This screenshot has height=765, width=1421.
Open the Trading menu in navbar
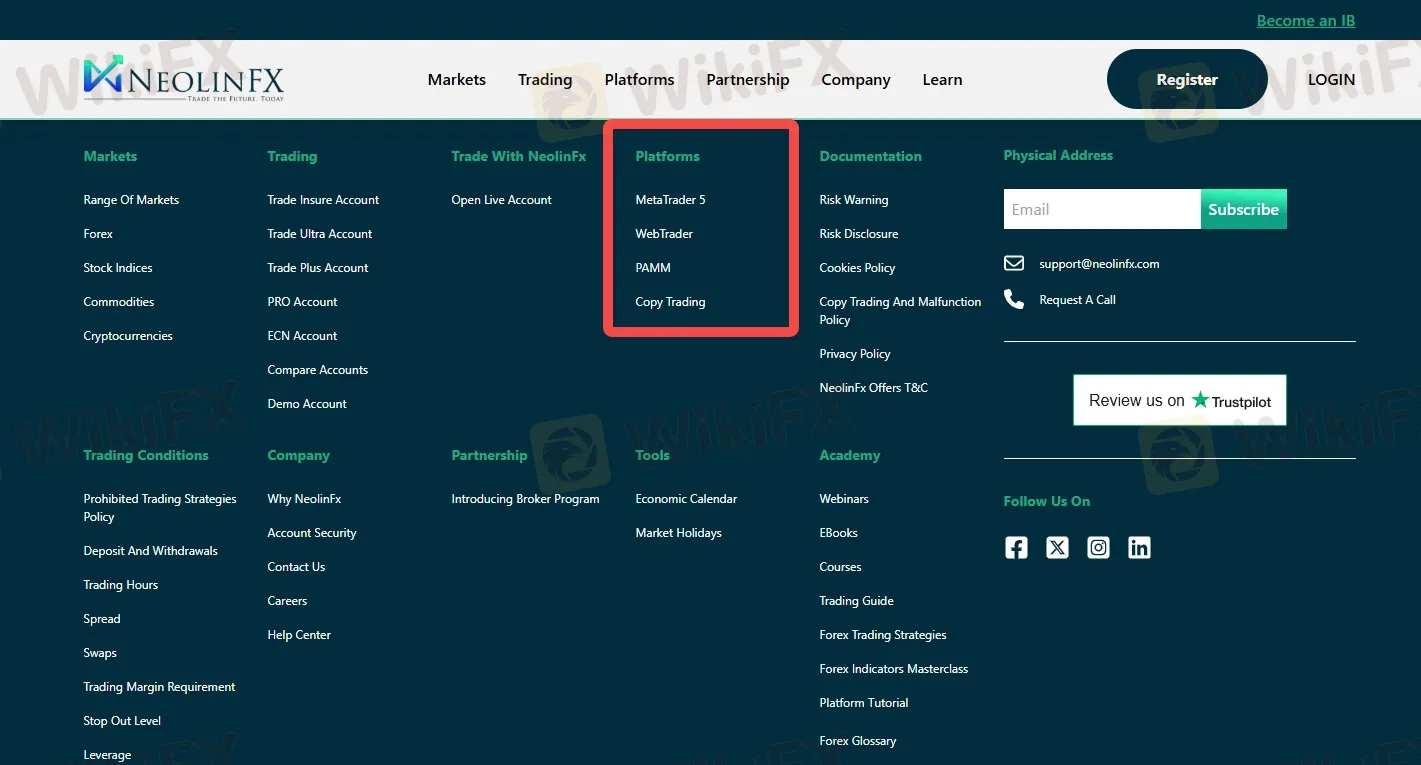point(545,80)
